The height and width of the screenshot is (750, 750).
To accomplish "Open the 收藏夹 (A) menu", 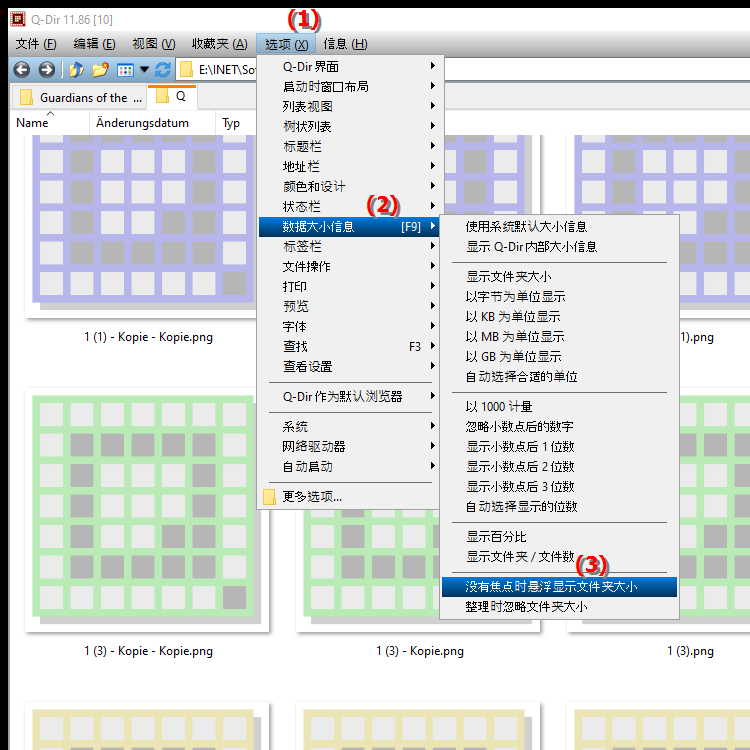I will tap(220, 44).
